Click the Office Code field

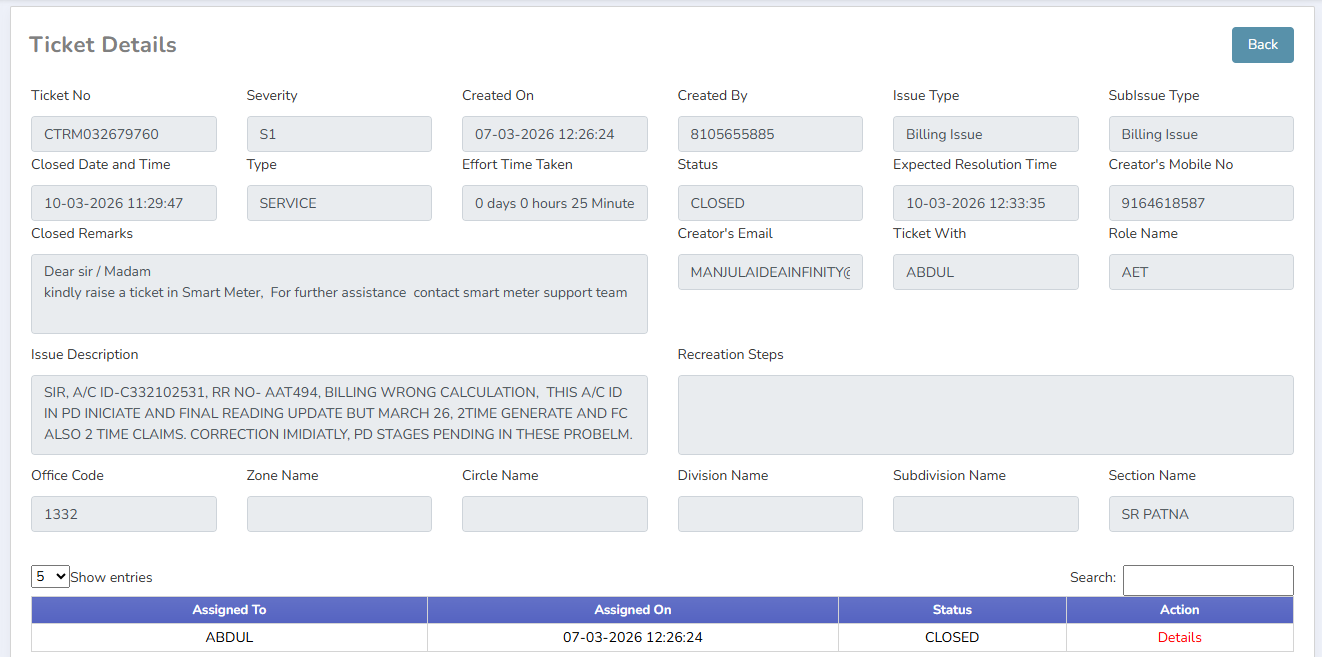pyautogui.click(x=124, y=514)
